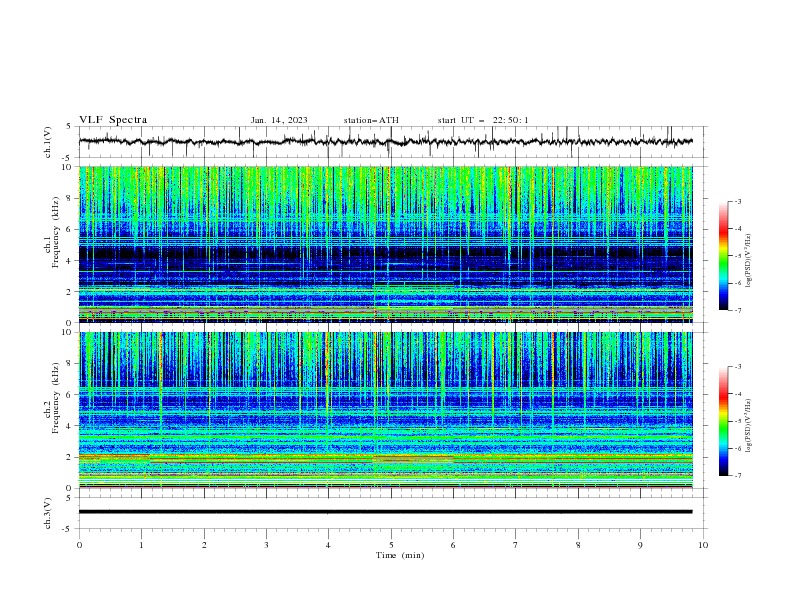The image size is (792, 612).
Task: Click the "VLF Spectra" plot title
Action: (113, 120)
